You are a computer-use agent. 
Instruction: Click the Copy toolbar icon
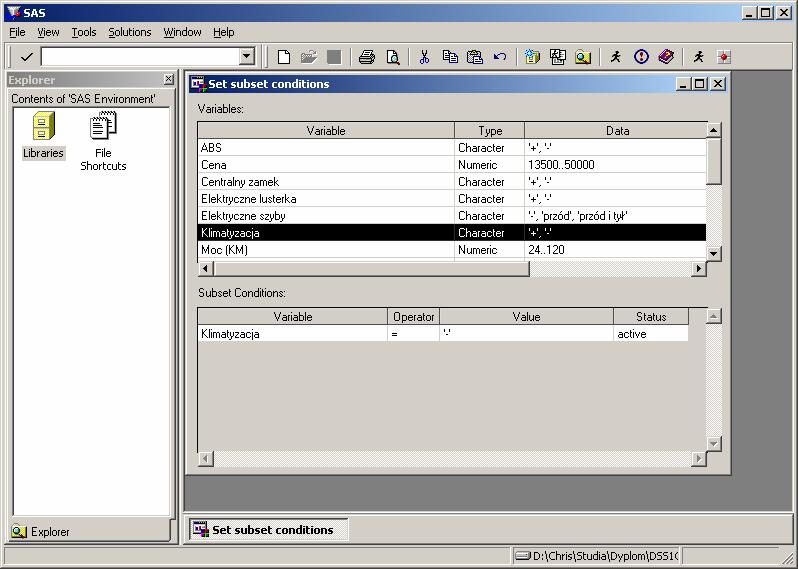pyautogui.click(x=450, y=57)
